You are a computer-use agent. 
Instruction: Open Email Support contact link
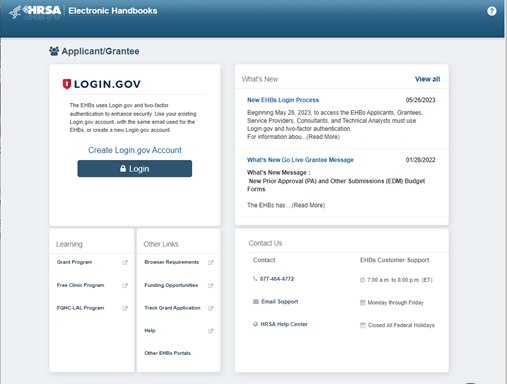pos(279,302)
